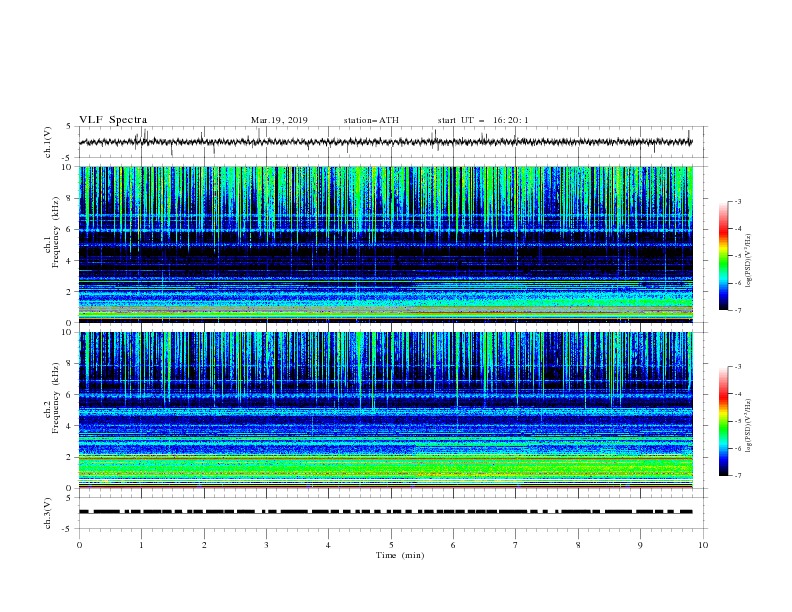Click the ch.1 spectrogram color scale bar
This screenshot has height=612, width=792.
coord(723,256)
